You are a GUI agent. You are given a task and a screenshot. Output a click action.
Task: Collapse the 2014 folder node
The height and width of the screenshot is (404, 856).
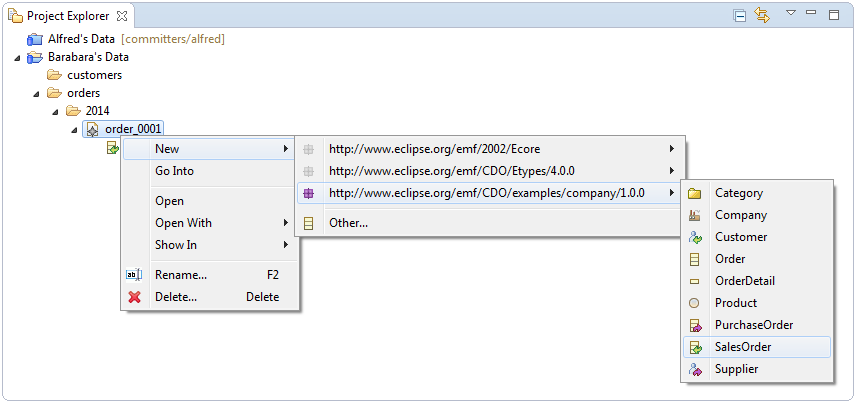point(55,112)
